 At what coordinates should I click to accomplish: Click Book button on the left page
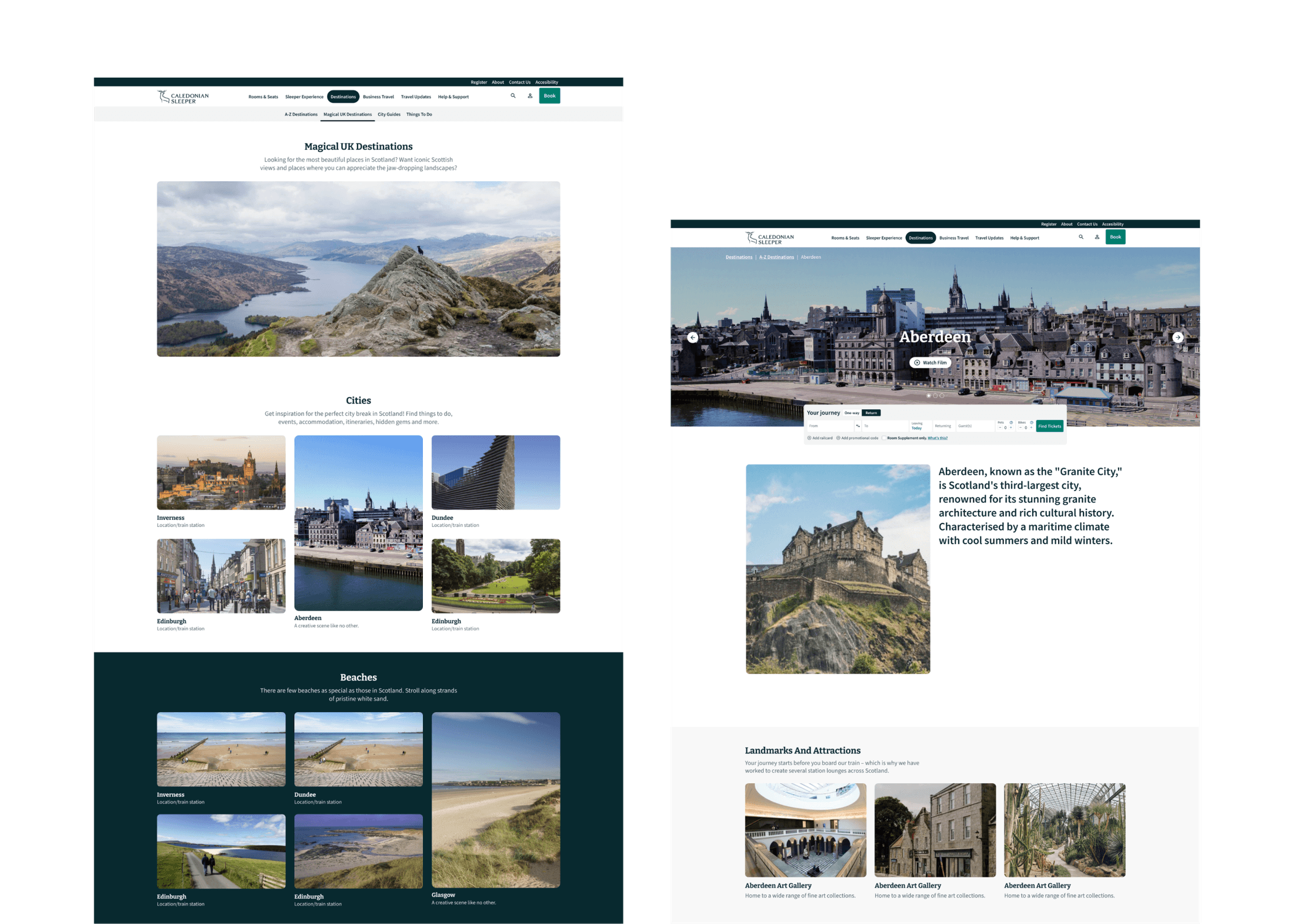coord(549,96)
